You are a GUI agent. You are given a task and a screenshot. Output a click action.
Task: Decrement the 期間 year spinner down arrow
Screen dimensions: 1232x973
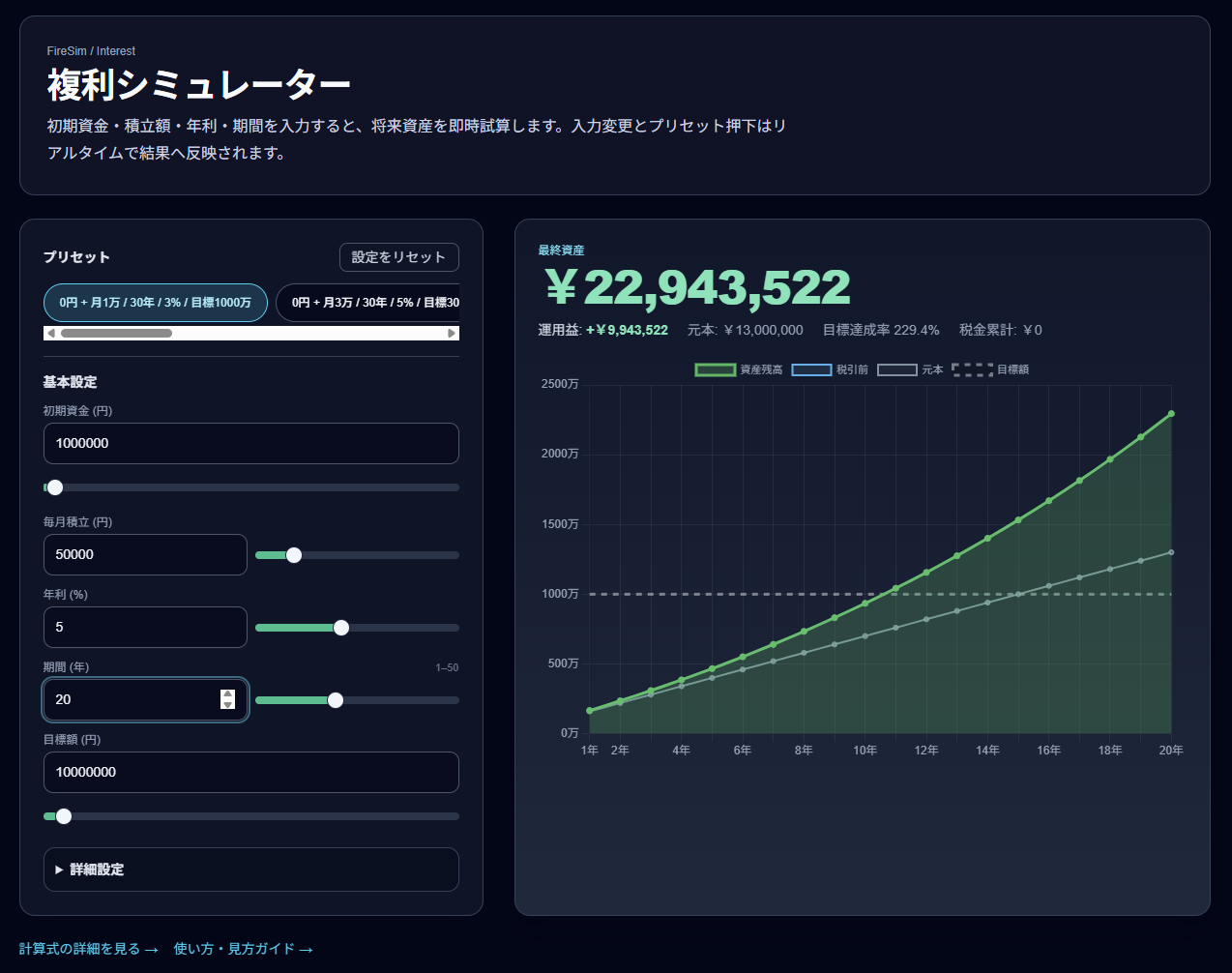click(x=227, y=705)
